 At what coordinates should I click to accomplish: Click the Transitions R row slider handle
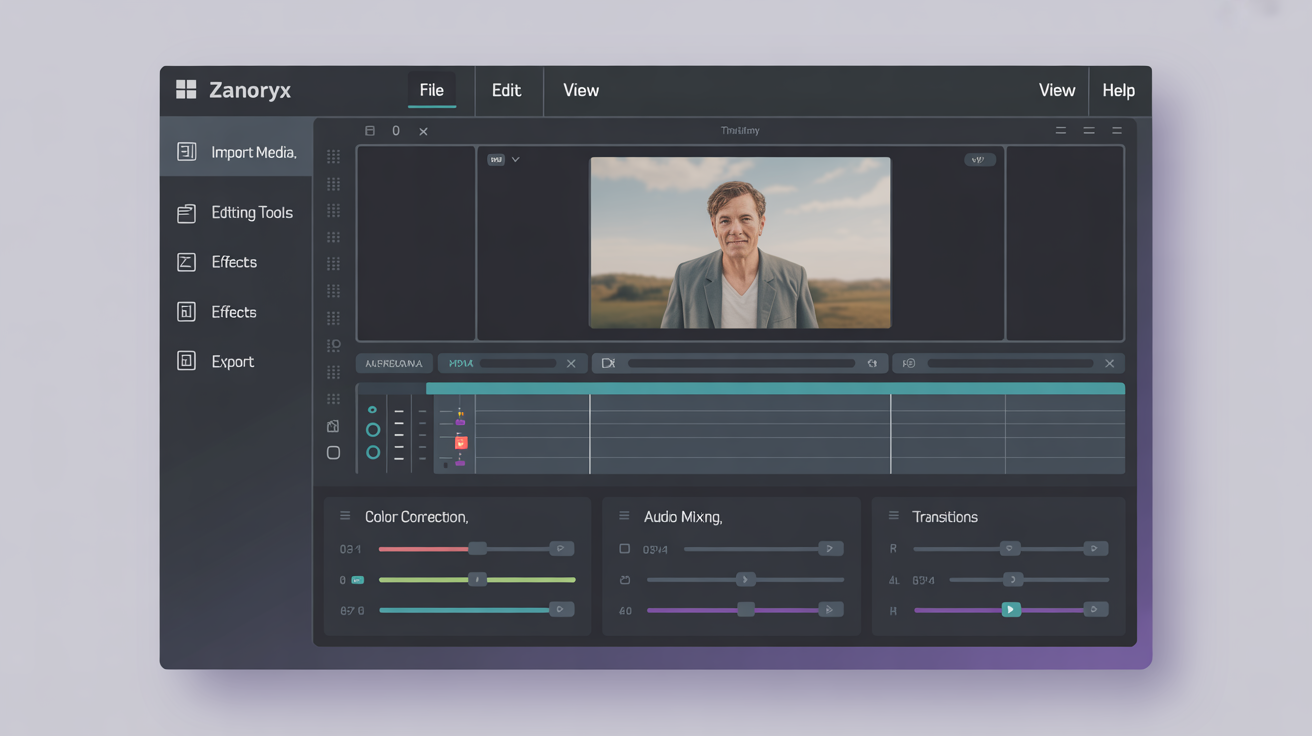tap(1011, 548)
